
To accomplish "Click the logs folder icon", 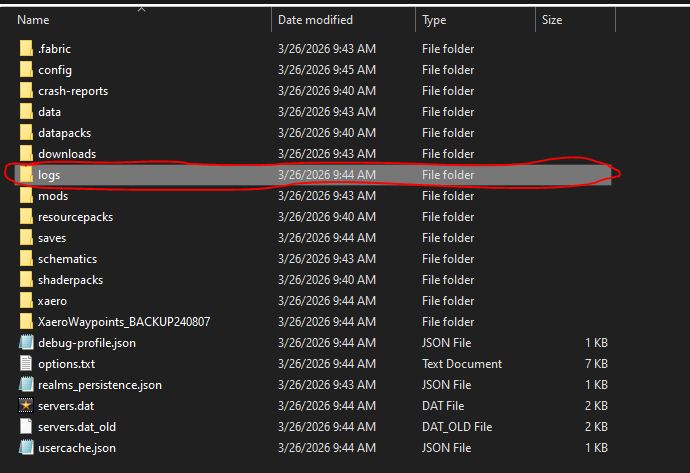I will (x=26, y=175).
